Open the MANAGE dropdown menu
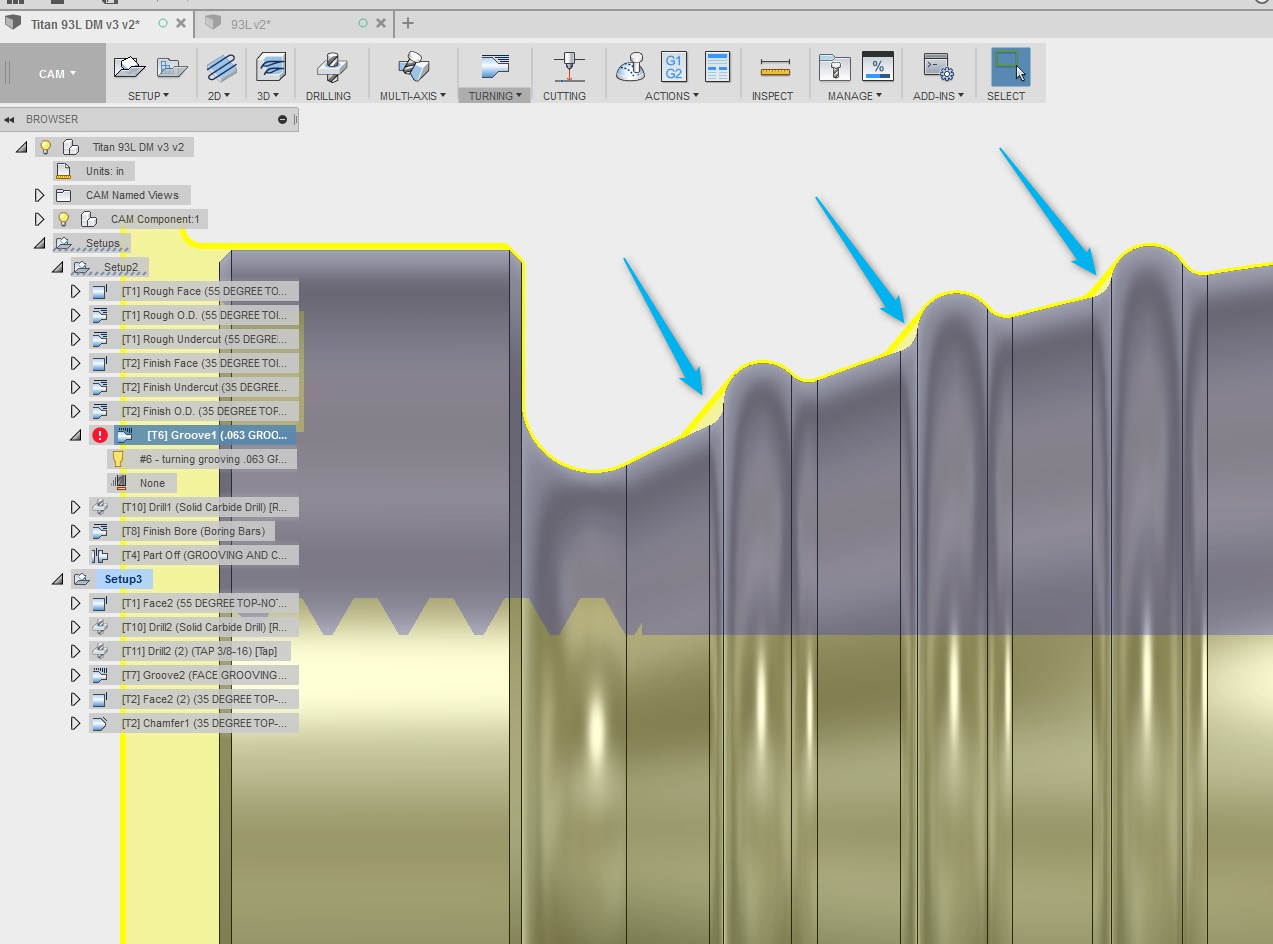This screenshot has height=944, width=1273. point(855,96)
